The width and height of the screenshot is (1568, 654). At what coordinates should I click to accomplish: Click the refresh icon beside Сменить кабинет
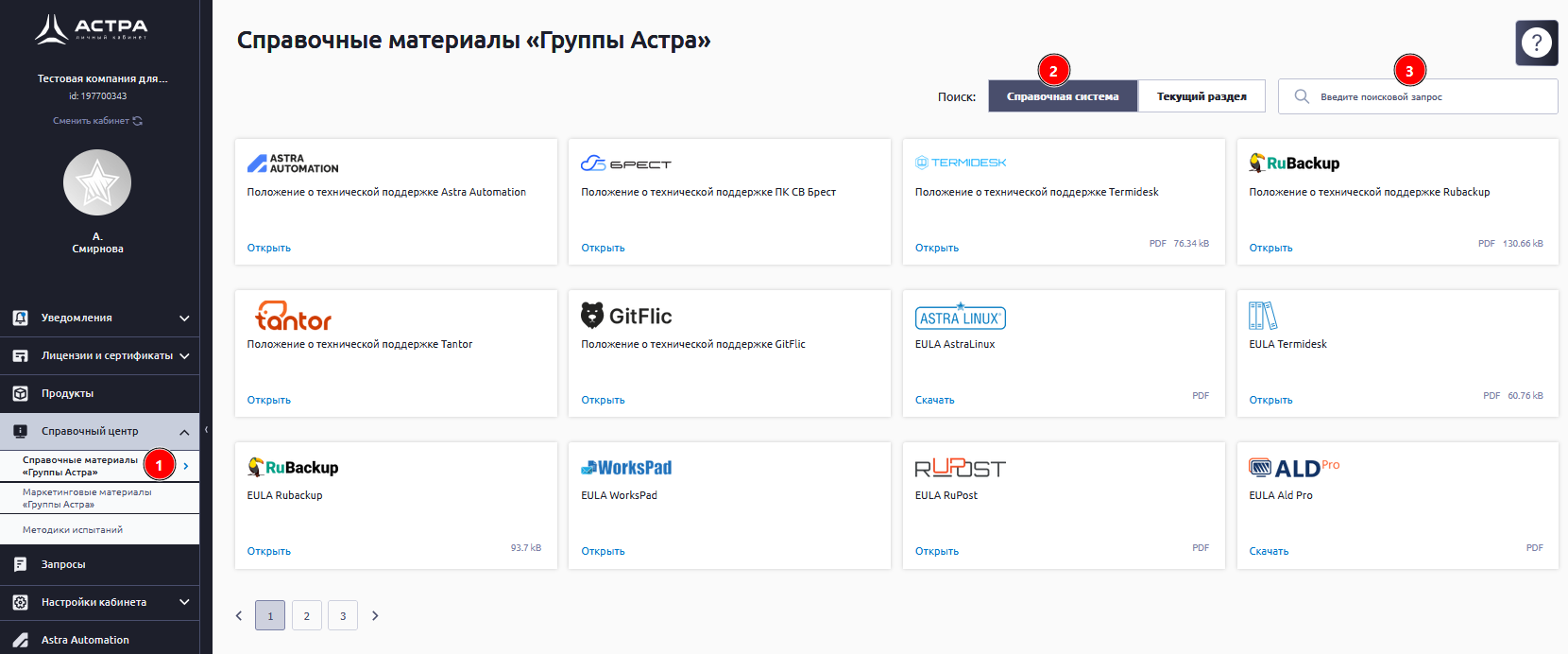pyautogui.click(x=138, y=121)
